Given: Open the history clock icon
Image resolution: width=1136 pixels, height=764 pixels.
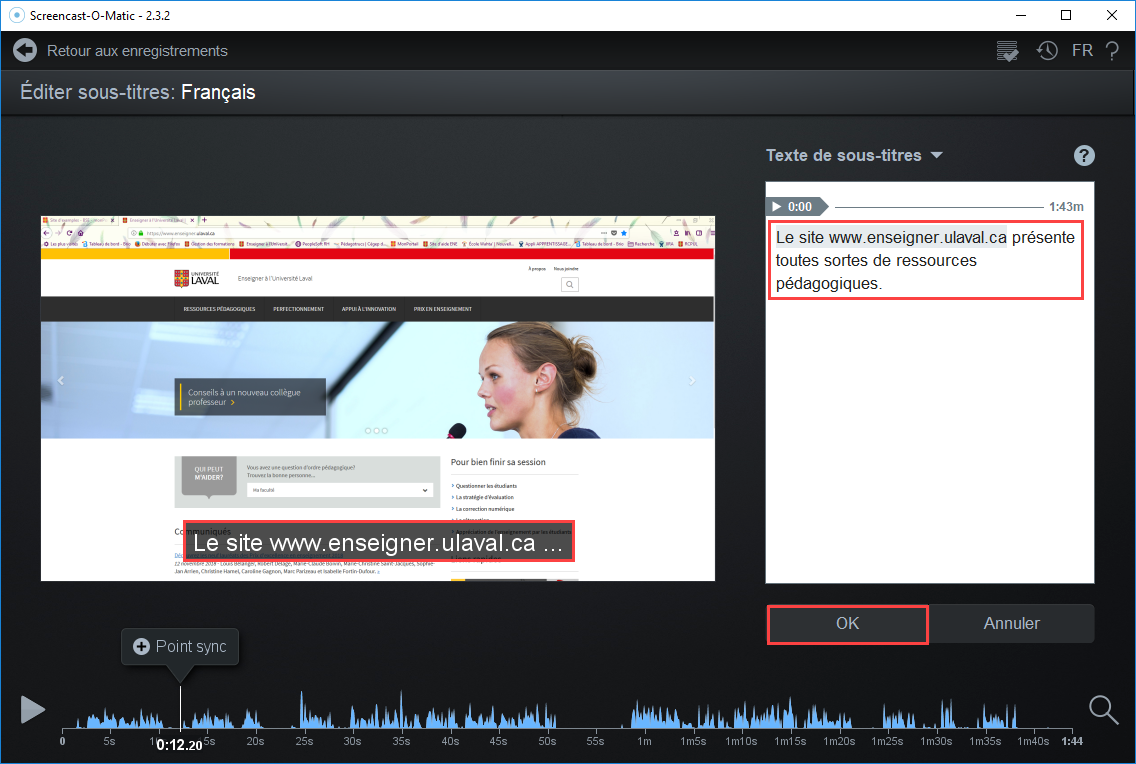Looking at the screenshot, I should tap(1047, 51).
